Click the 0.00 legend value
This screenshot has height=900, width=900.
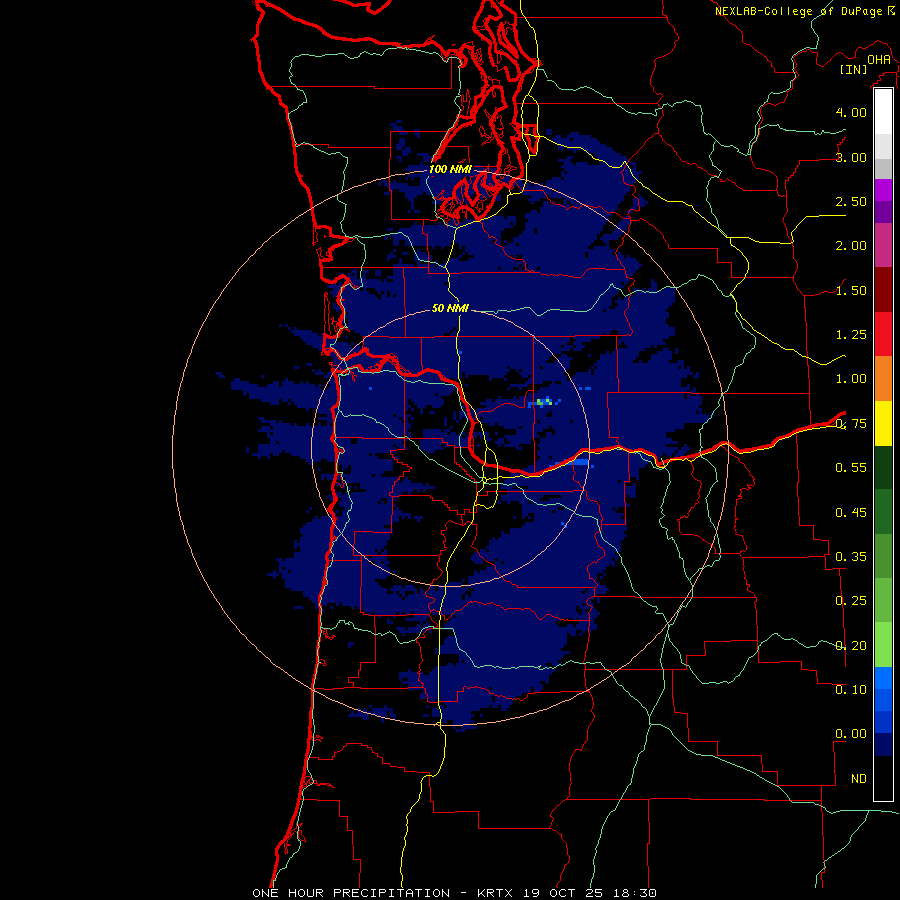click(x=851, y=734)
